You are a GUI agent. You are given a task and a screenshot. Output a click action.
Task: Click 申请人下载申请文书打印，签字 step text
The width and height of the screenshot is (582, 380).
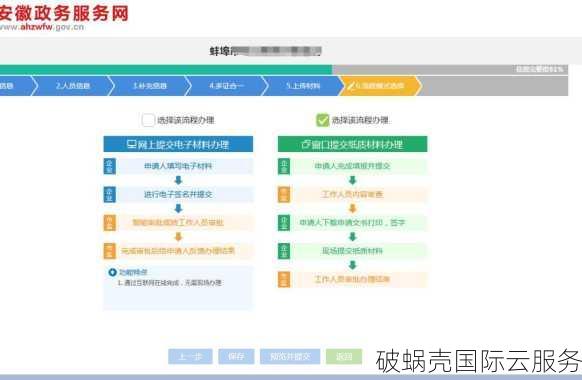352,223
